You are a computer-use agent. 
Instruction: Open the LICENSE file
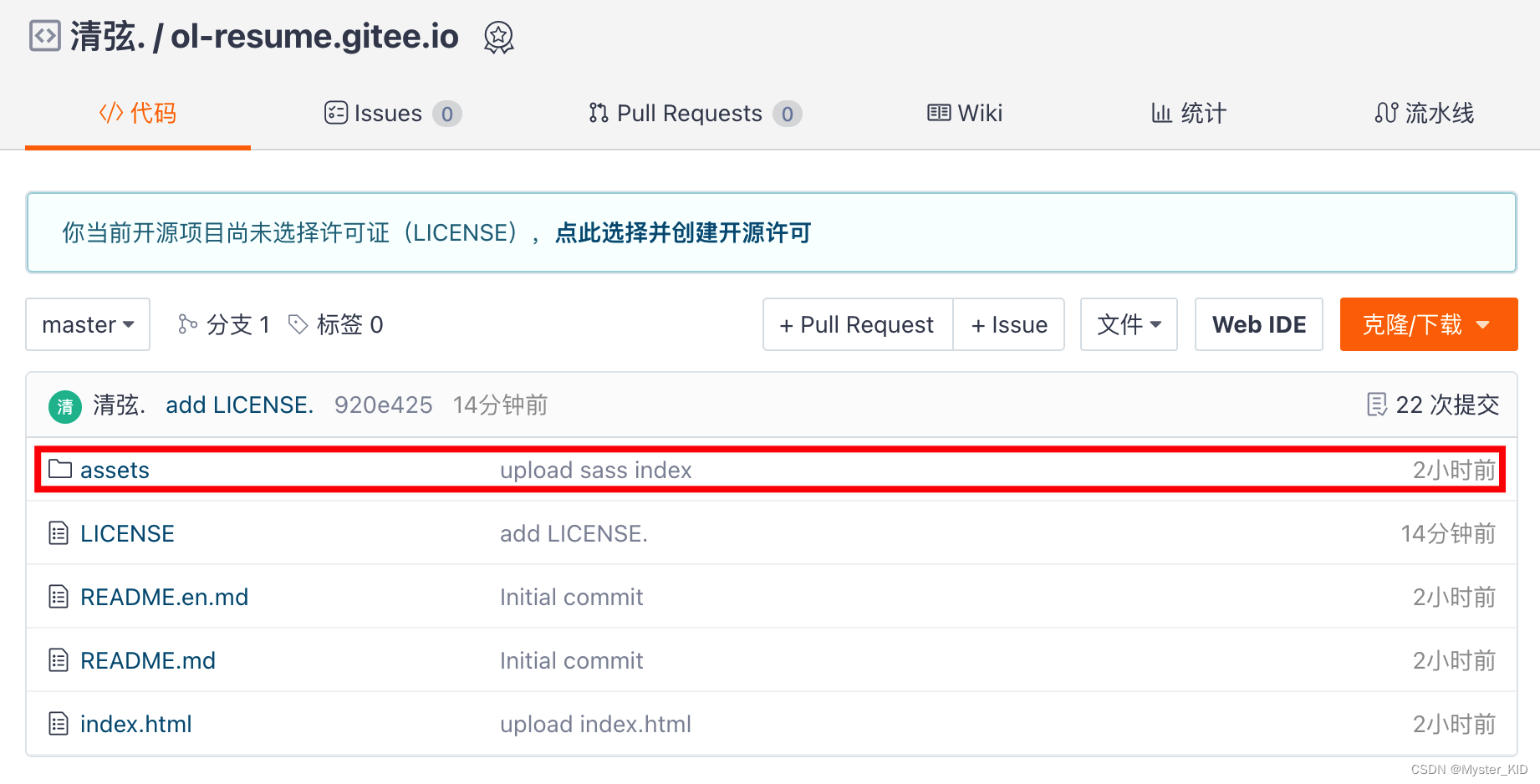click(127, 533)
